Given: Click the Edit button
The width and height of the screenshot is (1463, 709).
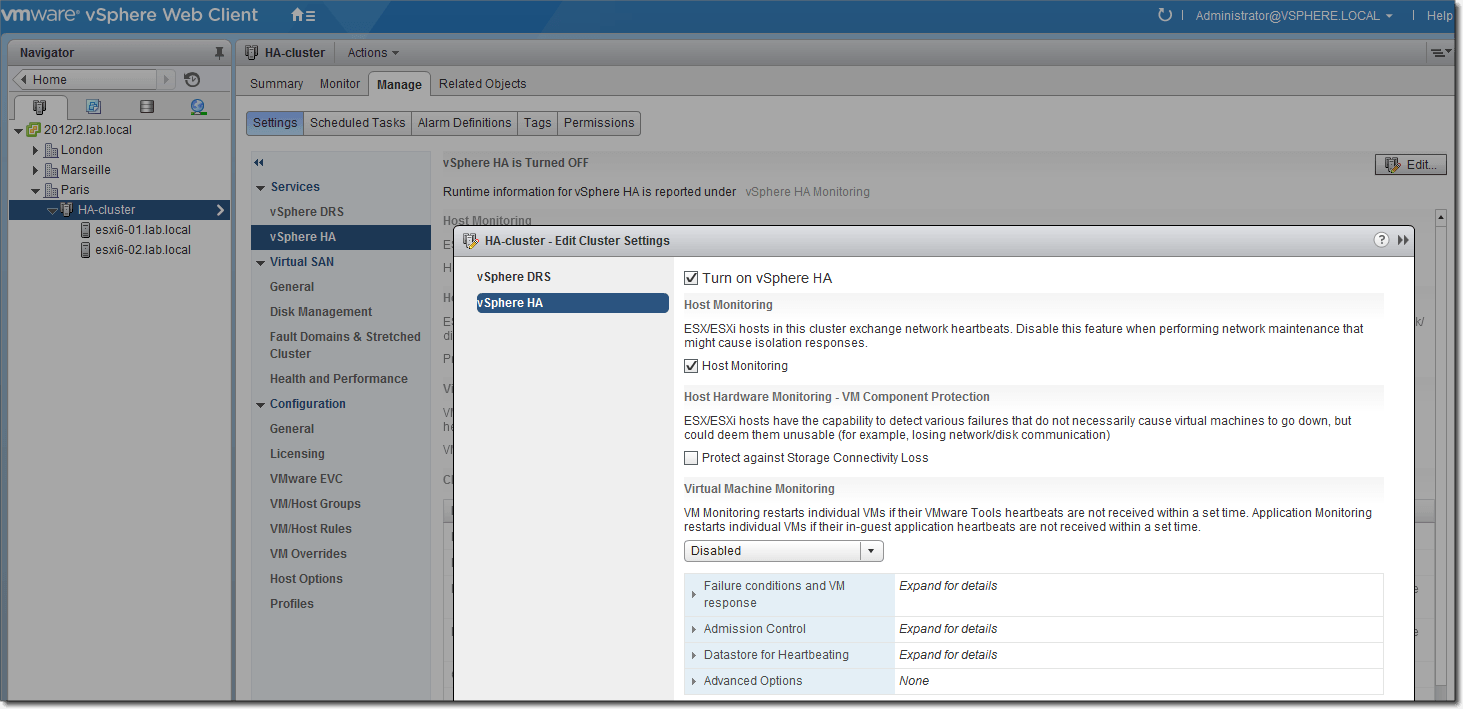Looking at the screenshot, I should [x=1410, y=165].
